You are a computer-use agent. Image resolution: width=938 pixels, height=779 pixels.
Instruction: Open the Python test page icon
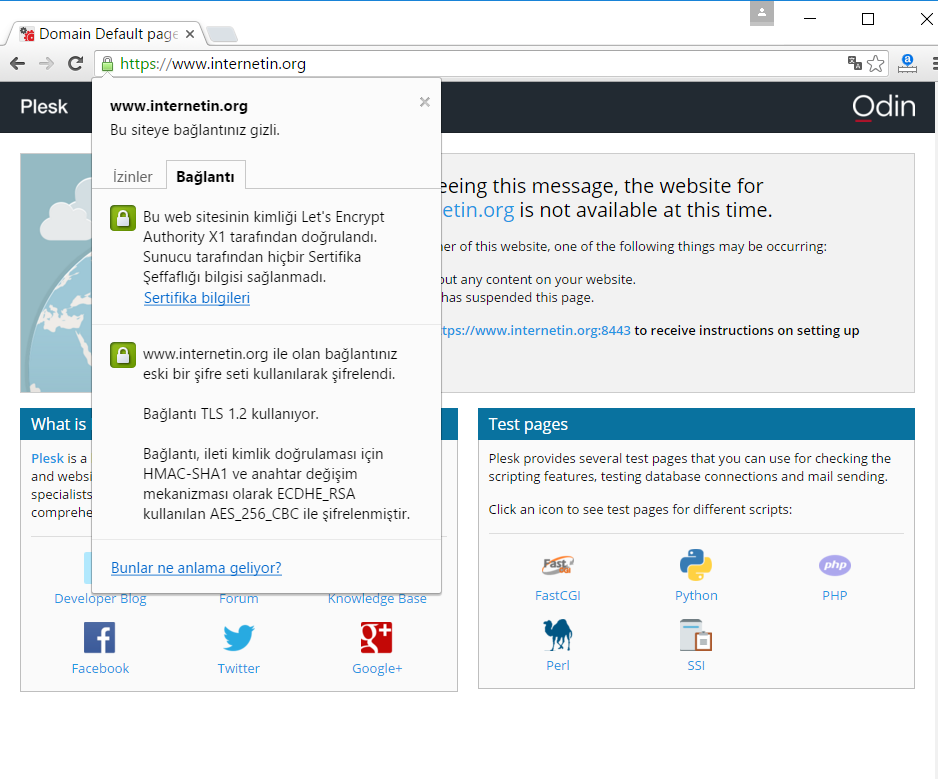tap(696, 565)
